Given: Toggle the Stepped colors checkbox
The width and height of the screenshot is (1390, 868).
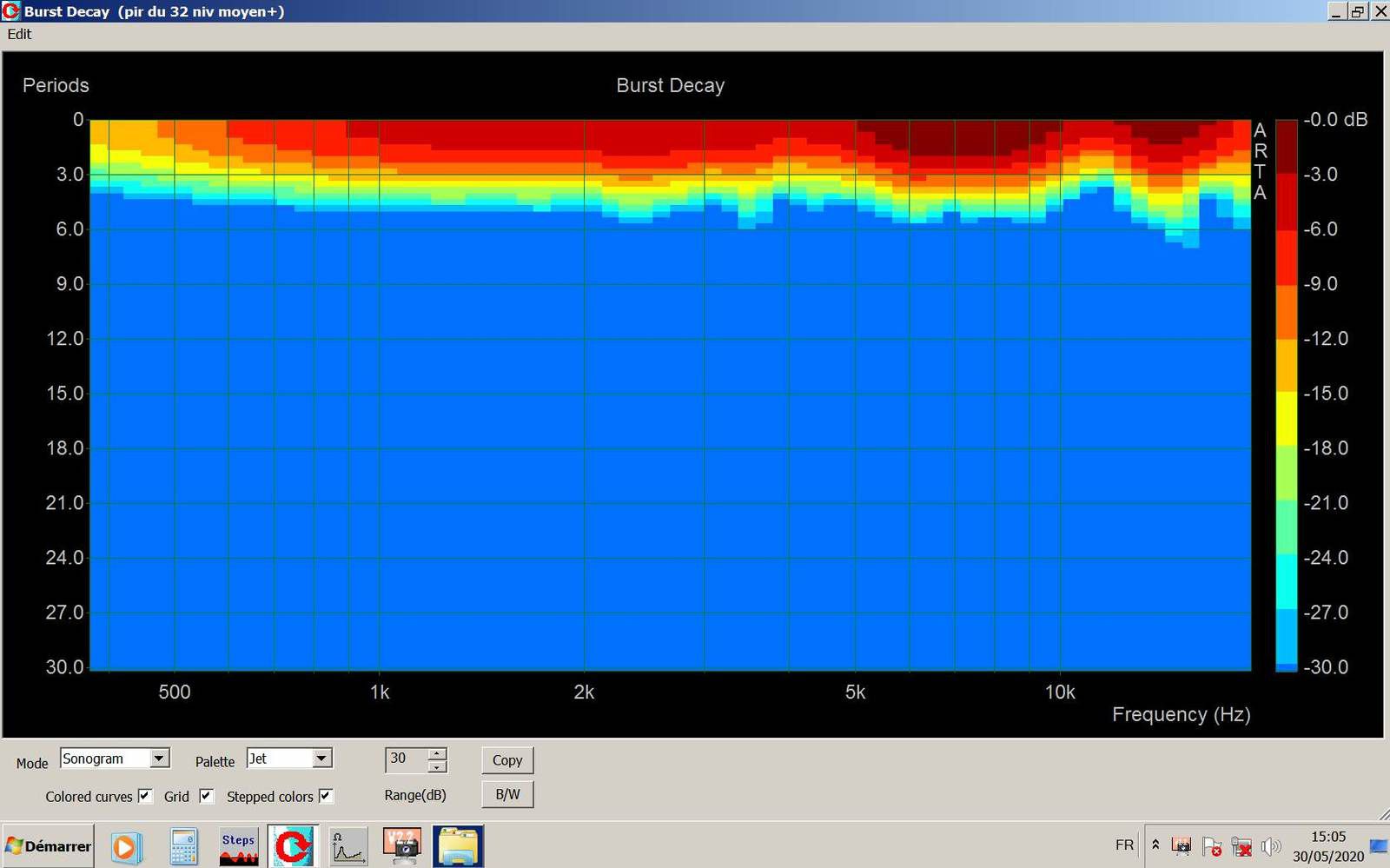Looking at the screenshot, I should 326,796.
